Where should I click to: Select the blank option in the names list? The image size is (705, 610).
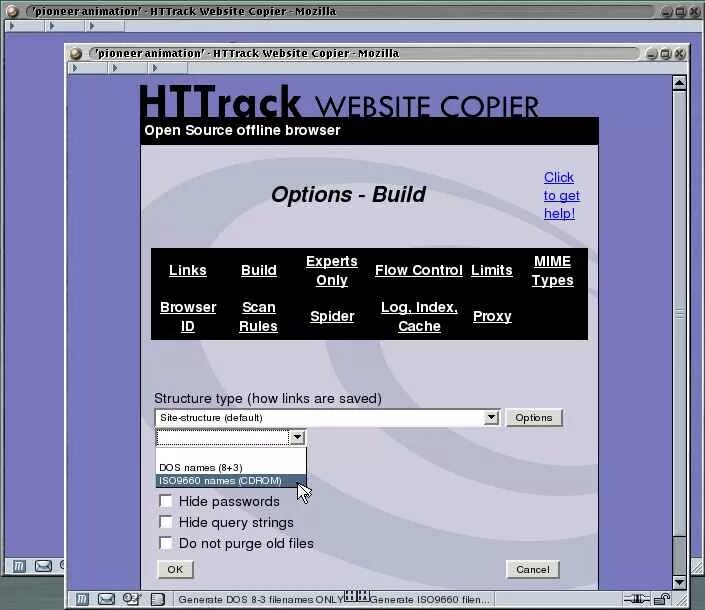coord(231,454)
